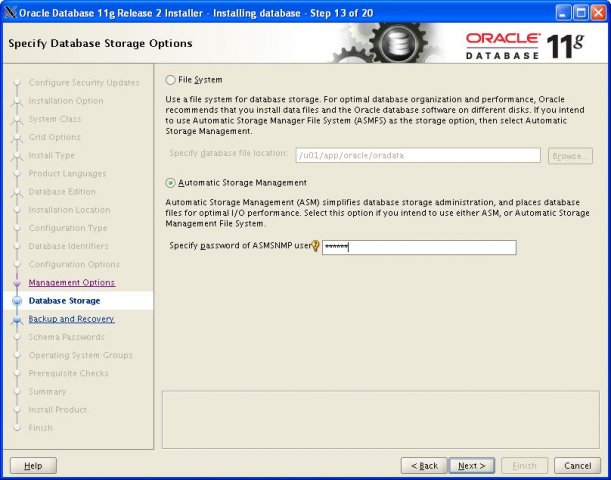Select the File System radio button

click(171, 80)
